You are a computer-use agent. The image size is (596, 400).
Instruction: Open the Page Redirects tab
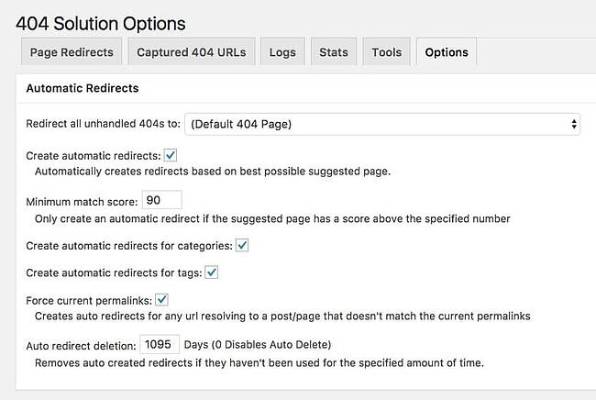pyautogui.click(x=71, y=52)
